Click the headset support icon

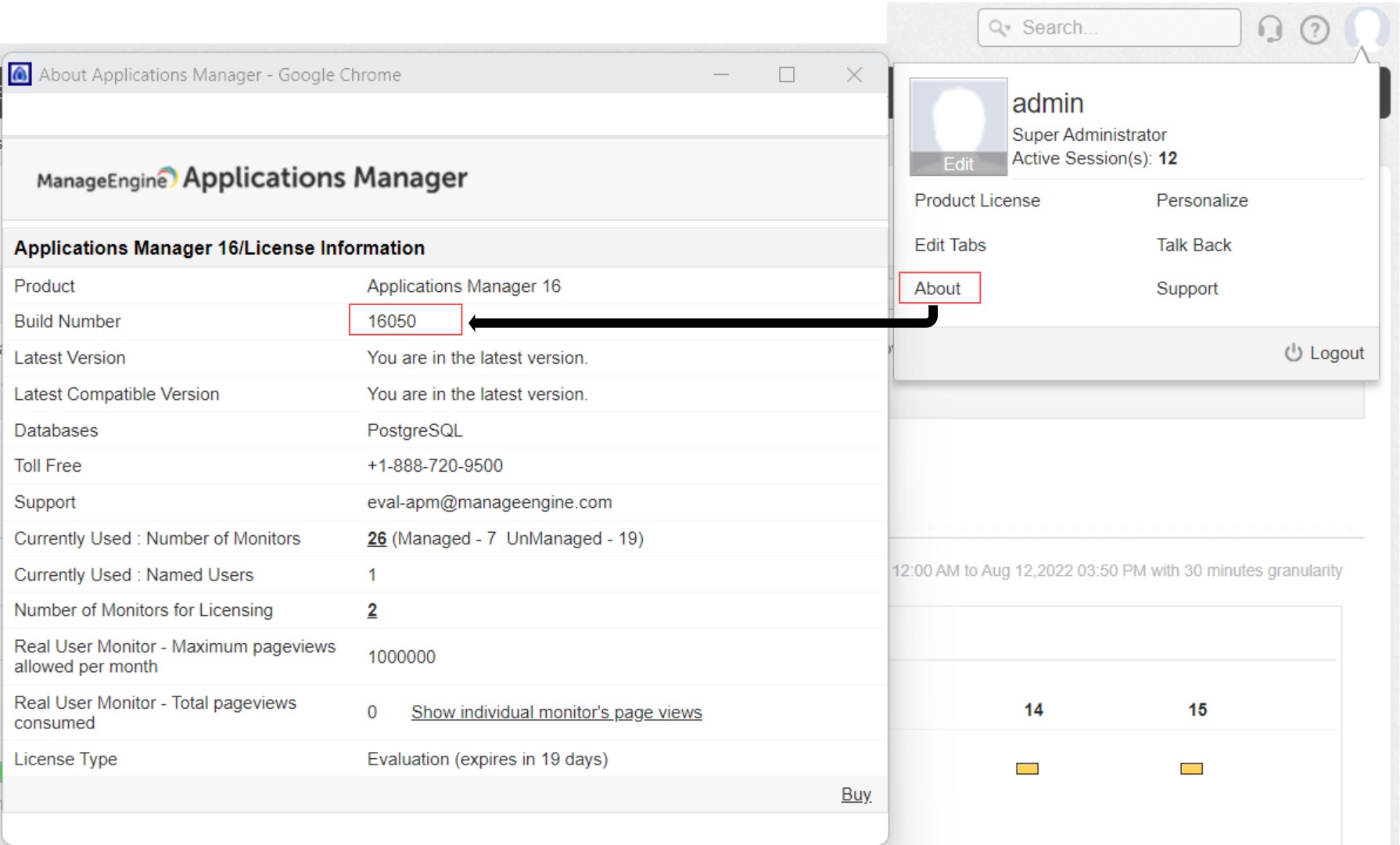click(x=1269, y=29)
